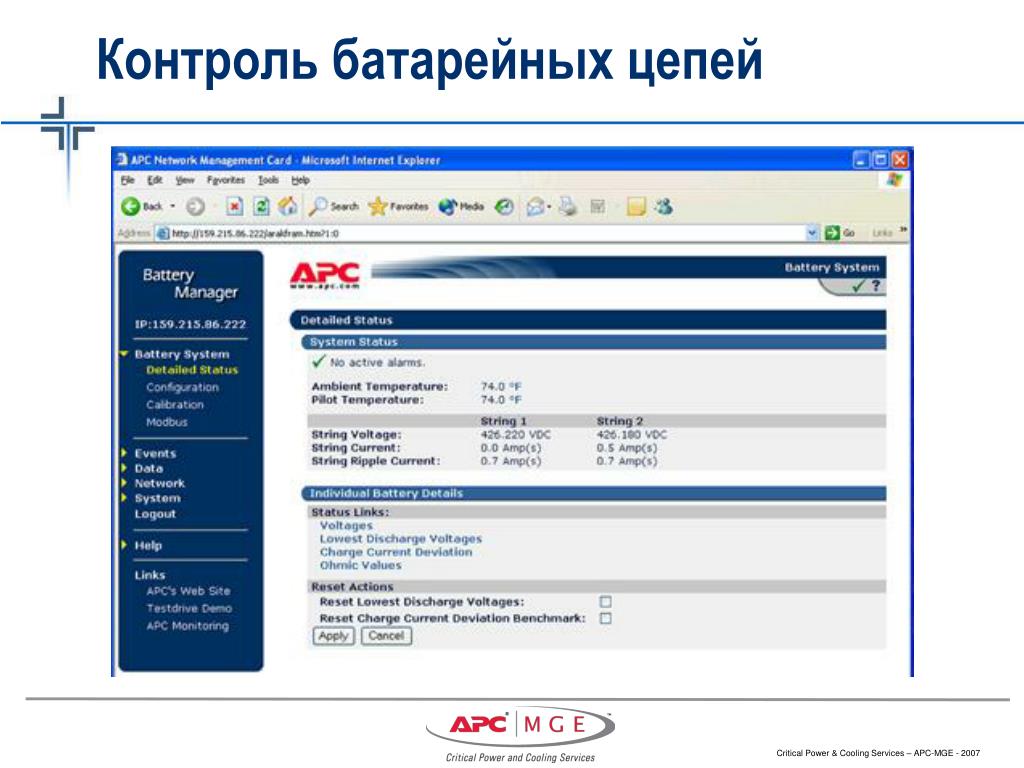Open Back button history dropdown arrow
This screenshot has height=768, width=1024.
(173, 206)
